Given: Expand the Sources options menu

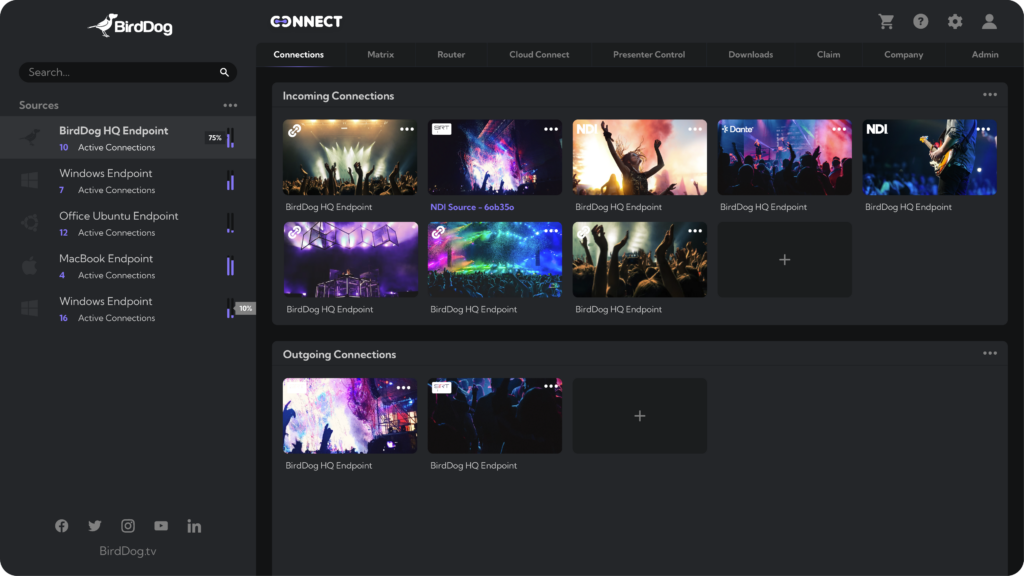Looking at the screenshot, I should coord(230,106).
